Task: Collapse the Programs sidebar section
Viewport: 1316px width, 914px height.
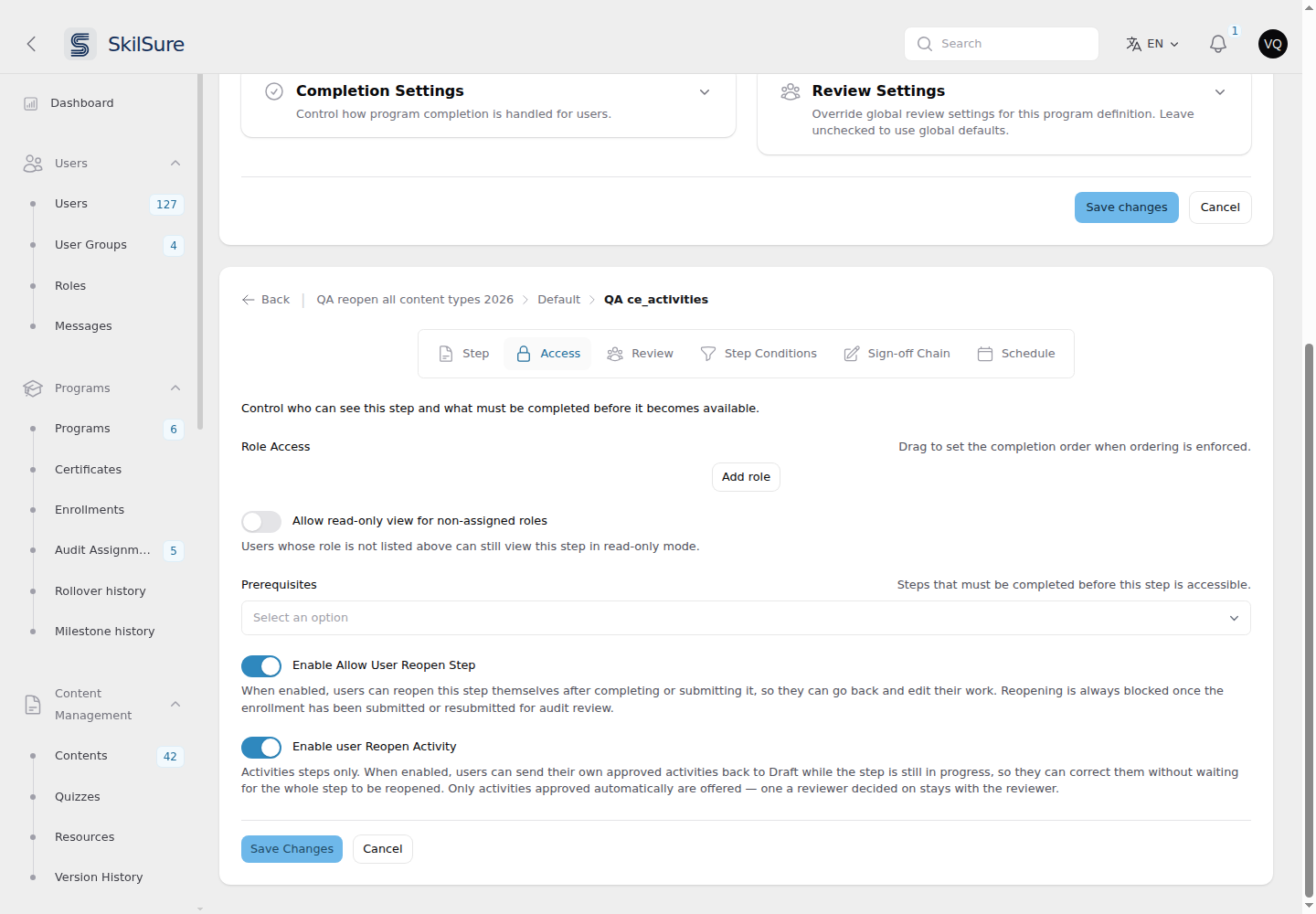Action: (175, 388)
